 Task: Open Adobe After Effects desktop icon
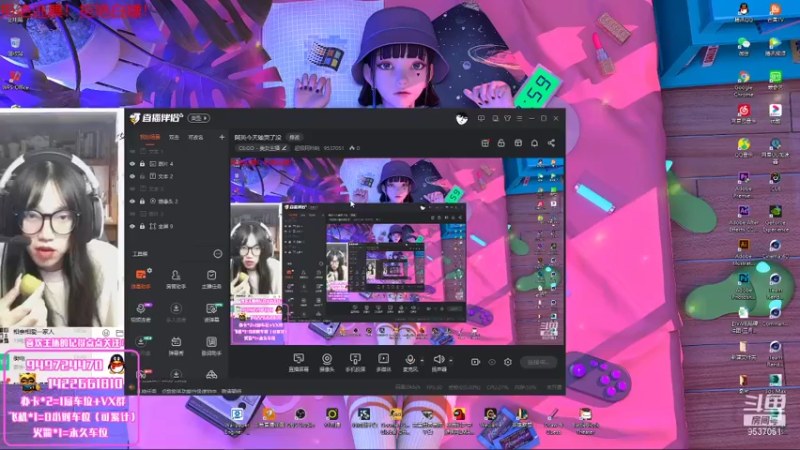[x=743, y=217]
